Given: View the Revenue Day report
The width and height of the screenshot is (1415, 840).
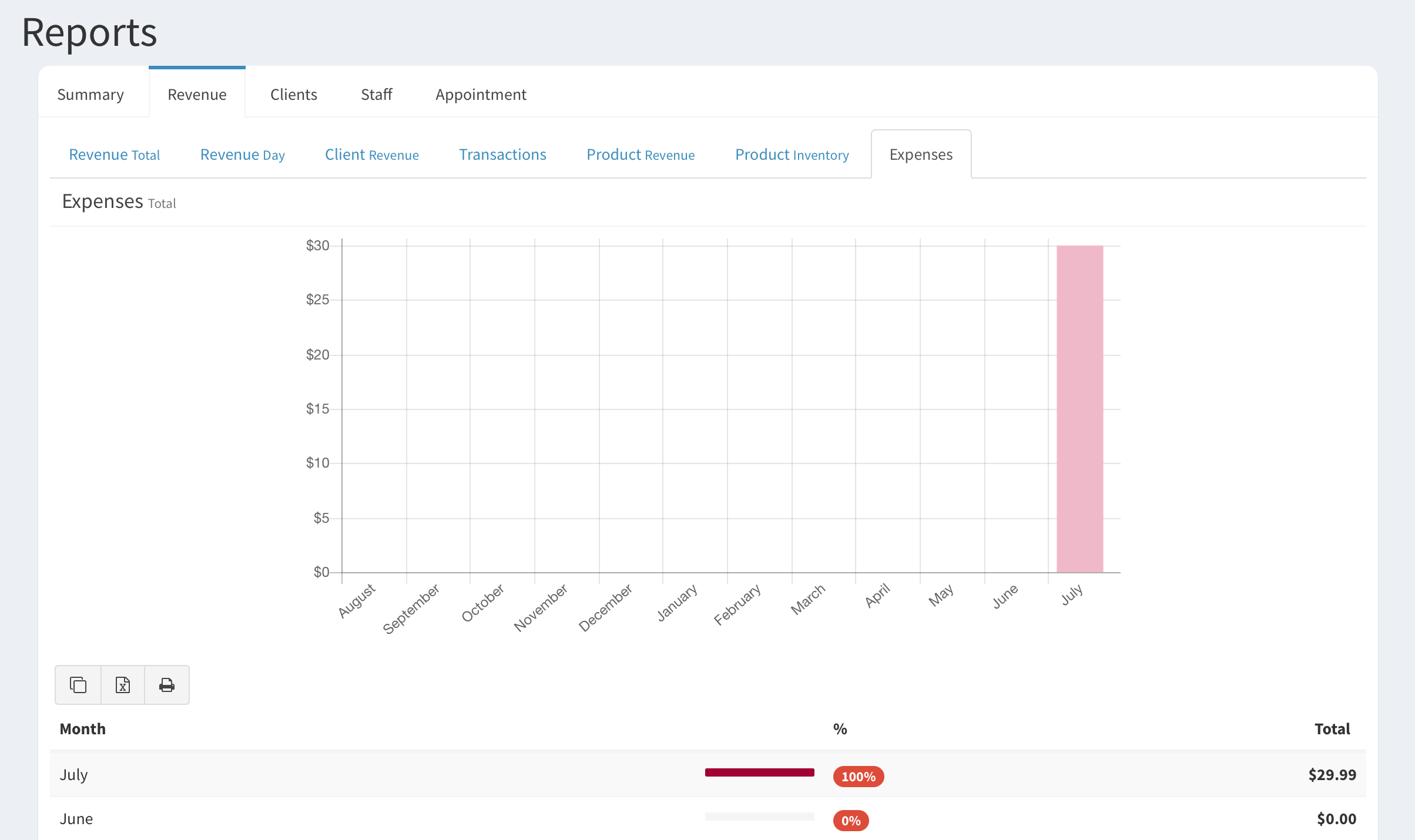Looking at the screenshot, I should [x=242, y=154].
